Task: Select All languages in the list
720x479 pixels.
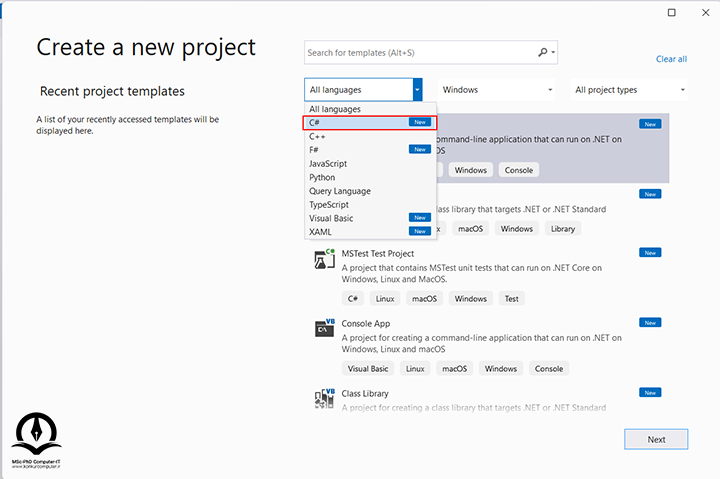Action: click(x=370, y=109)
